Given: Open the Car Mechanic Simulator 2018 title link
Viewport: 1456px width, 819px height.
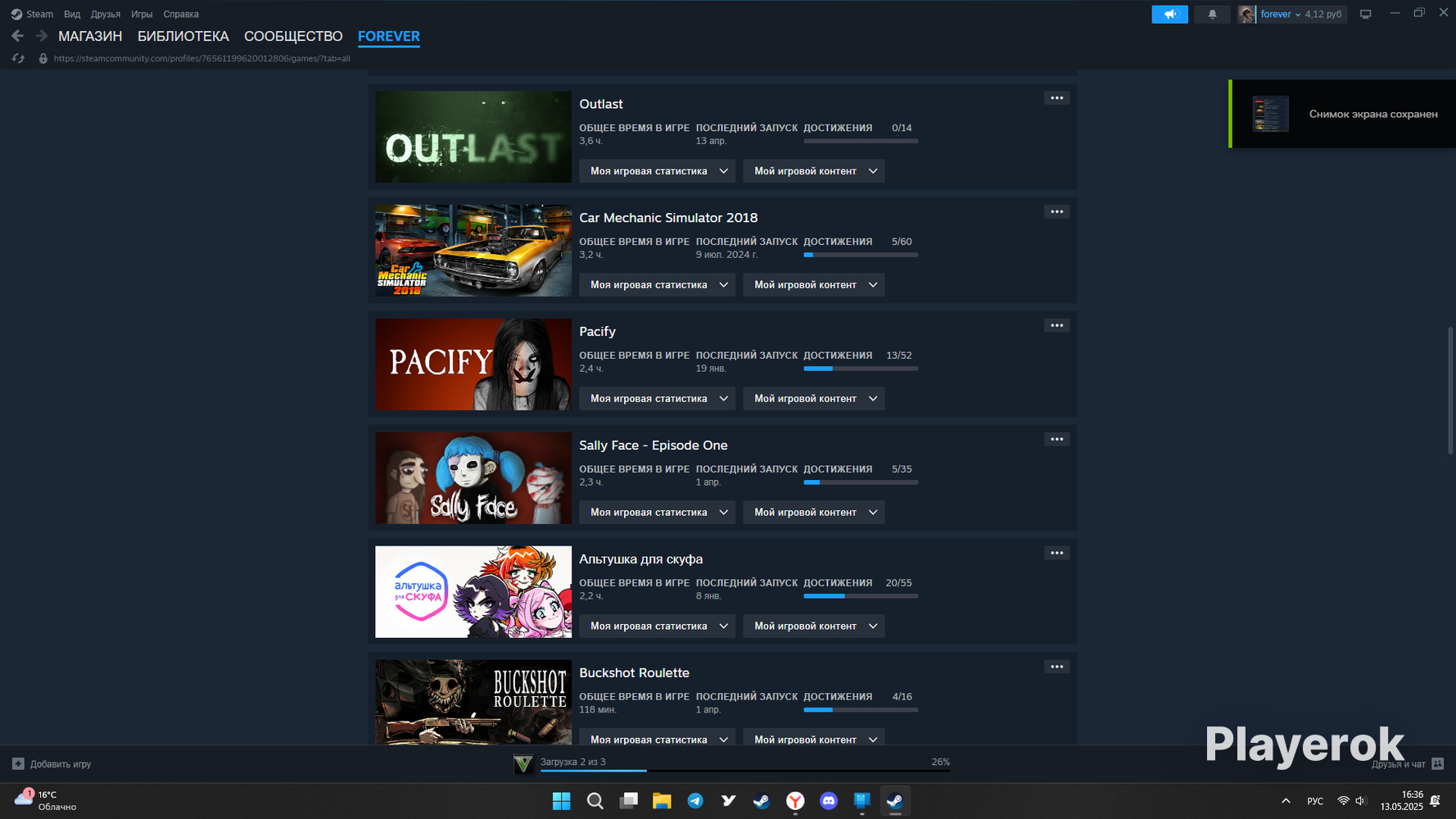Looking at the screenshot, I should pos(668,218).
